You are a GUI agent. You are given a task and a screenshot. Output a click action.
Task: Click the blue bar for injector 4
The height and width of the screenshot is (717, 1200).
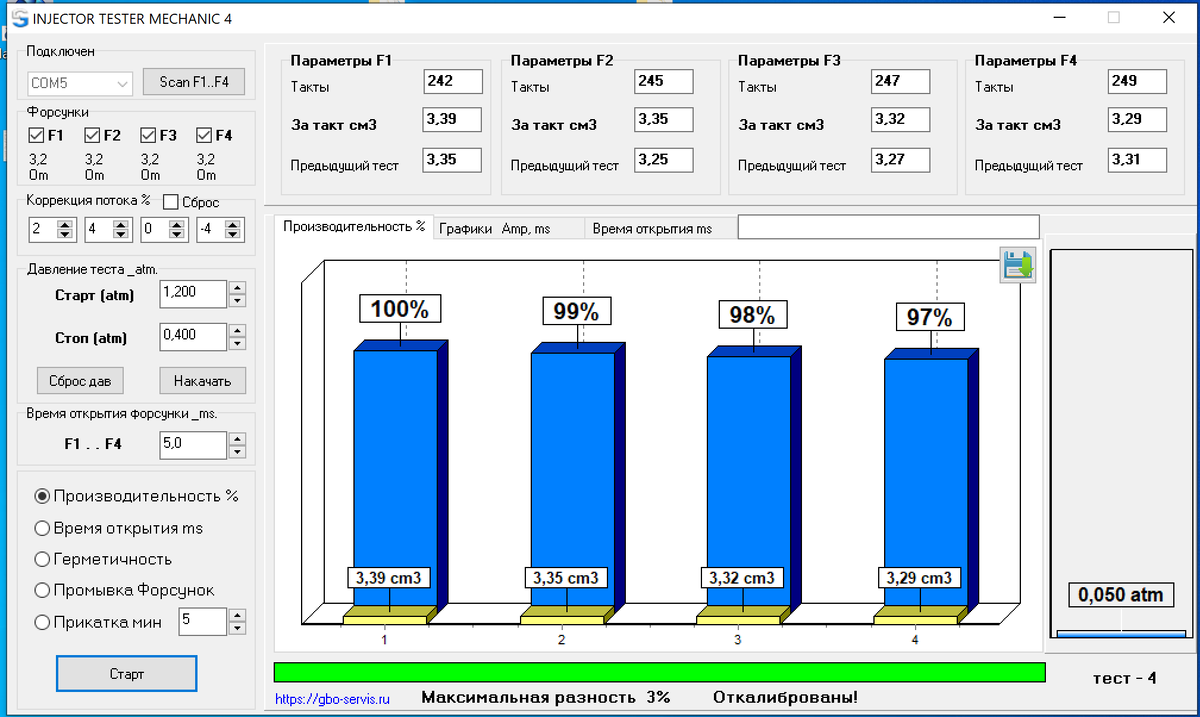[x=926, y=482]
